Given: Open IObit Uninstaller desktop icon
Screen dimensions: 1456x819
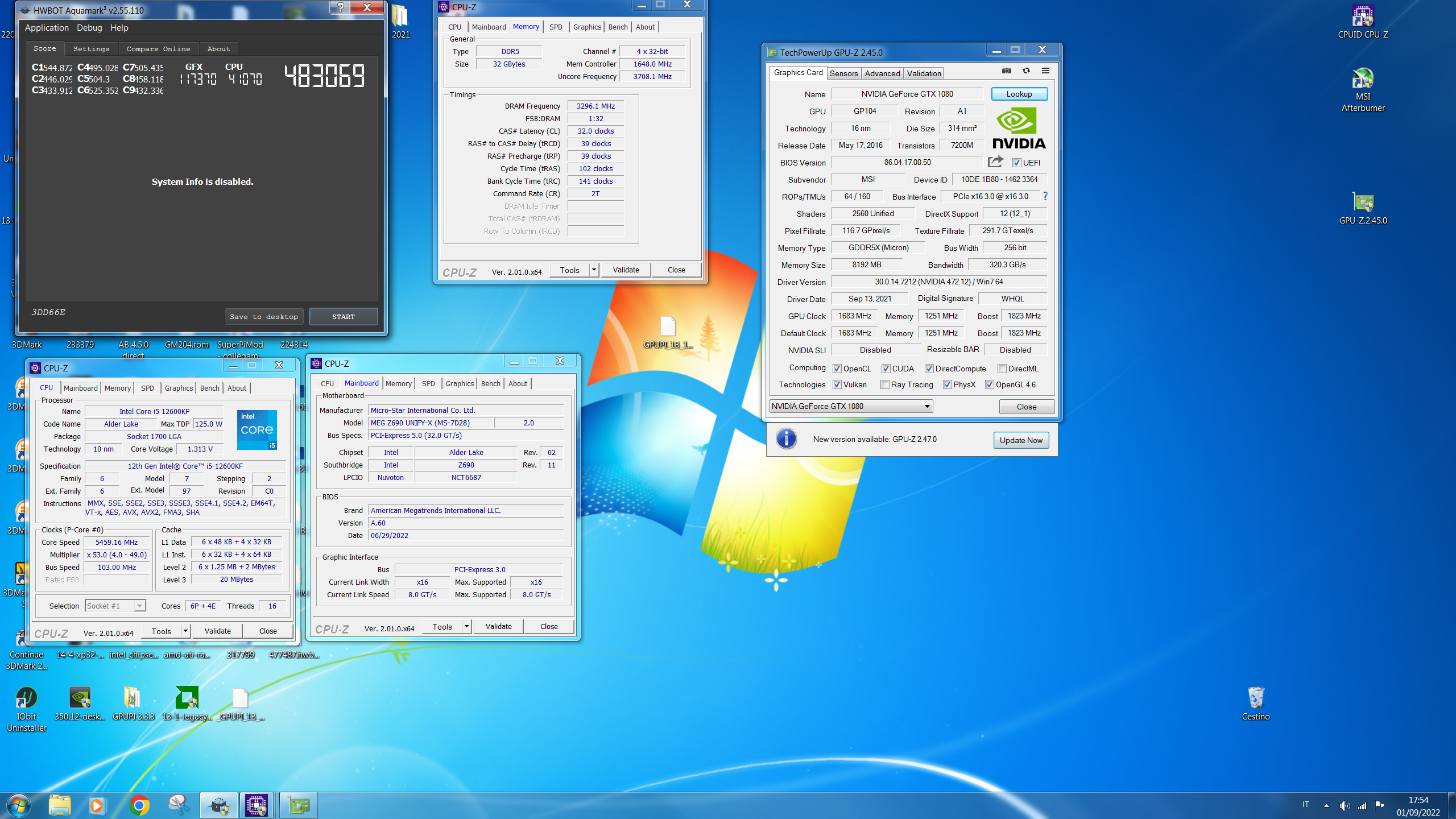Looking at the screenshot, I should (x=26, y=709).
